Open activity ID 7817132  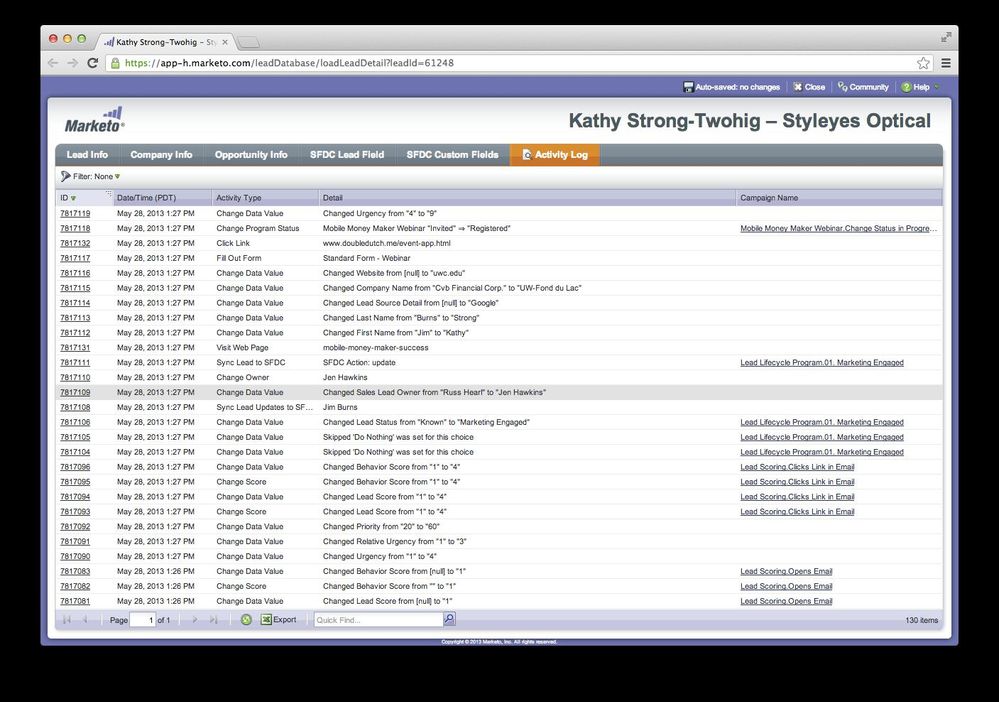(75, 243)
